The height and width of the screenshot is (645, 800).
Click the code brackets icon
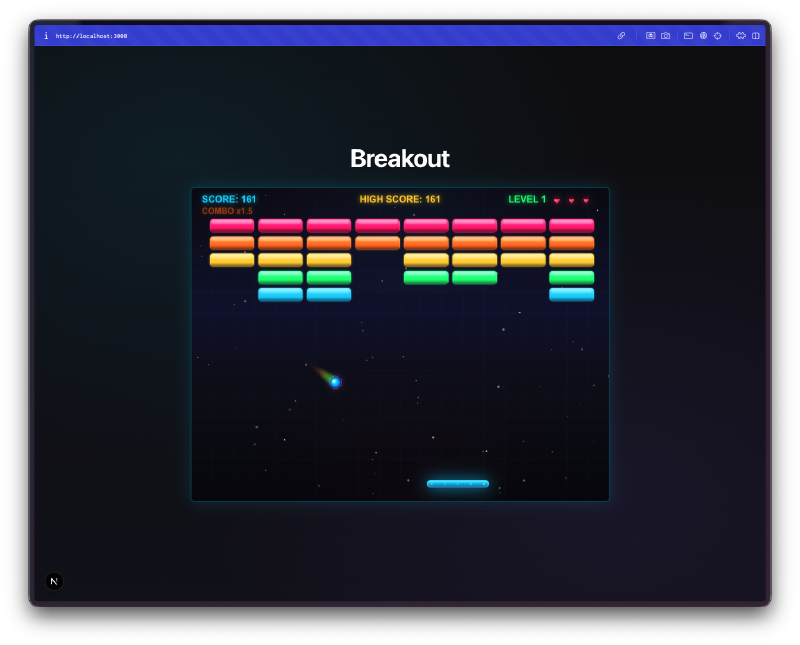click(x=741, y=36)
